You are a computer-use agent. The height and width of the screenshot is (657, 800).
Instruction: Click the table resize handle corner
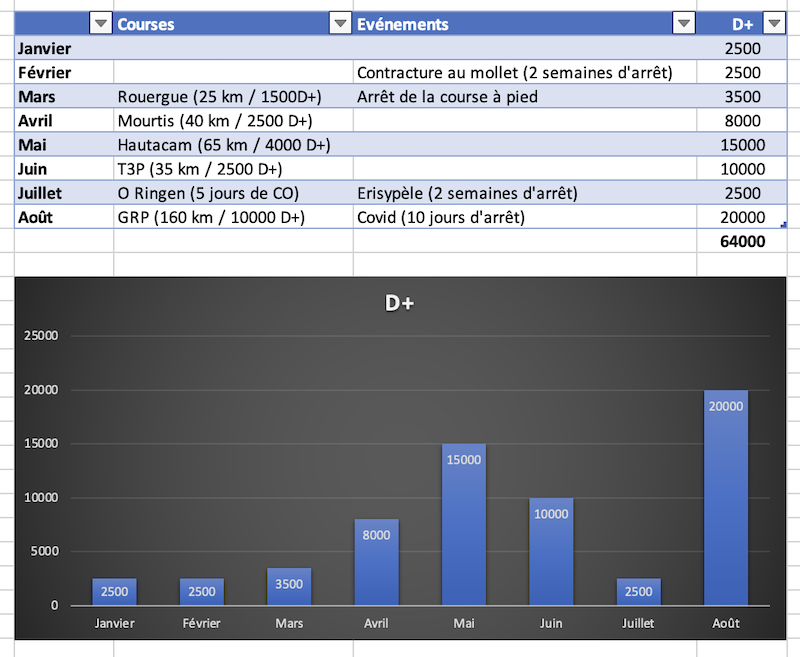[787, 226]
